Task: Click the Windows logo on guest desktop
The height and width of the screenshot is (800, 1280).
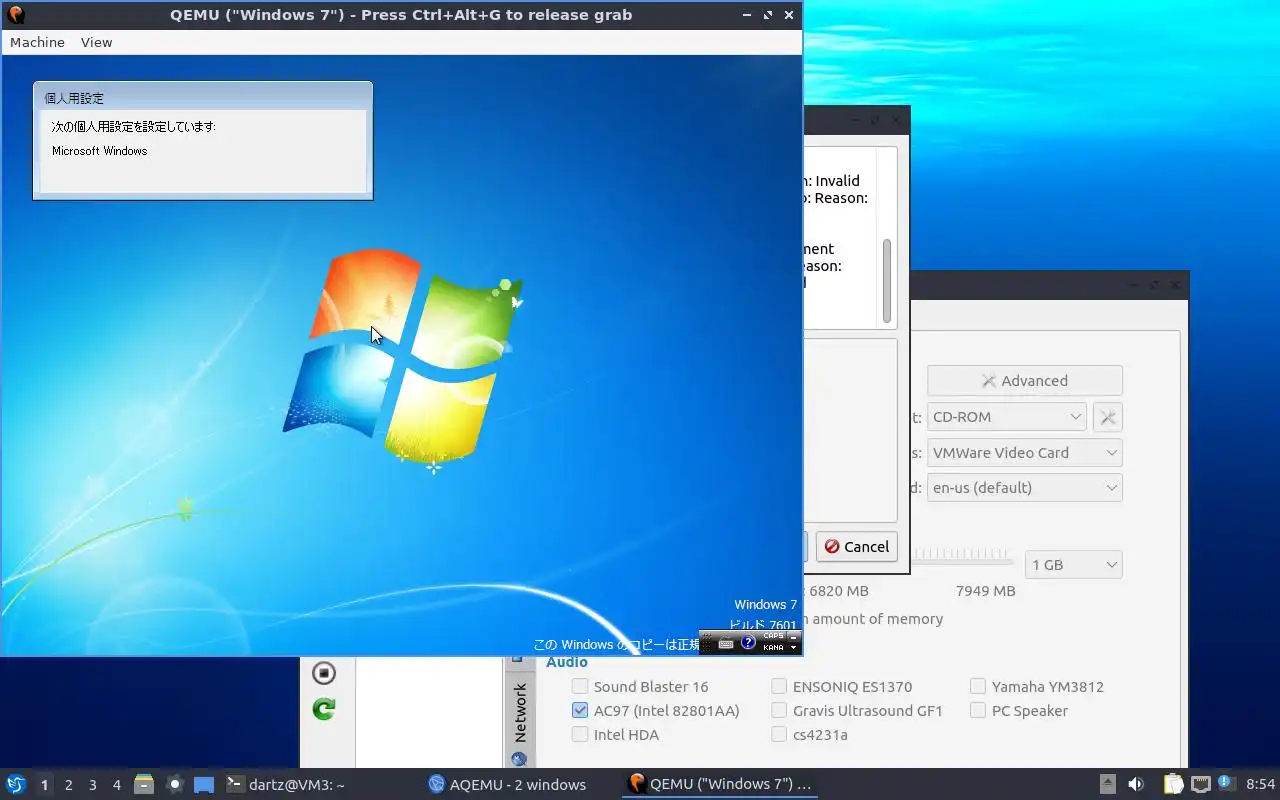Action: [403, 357]
